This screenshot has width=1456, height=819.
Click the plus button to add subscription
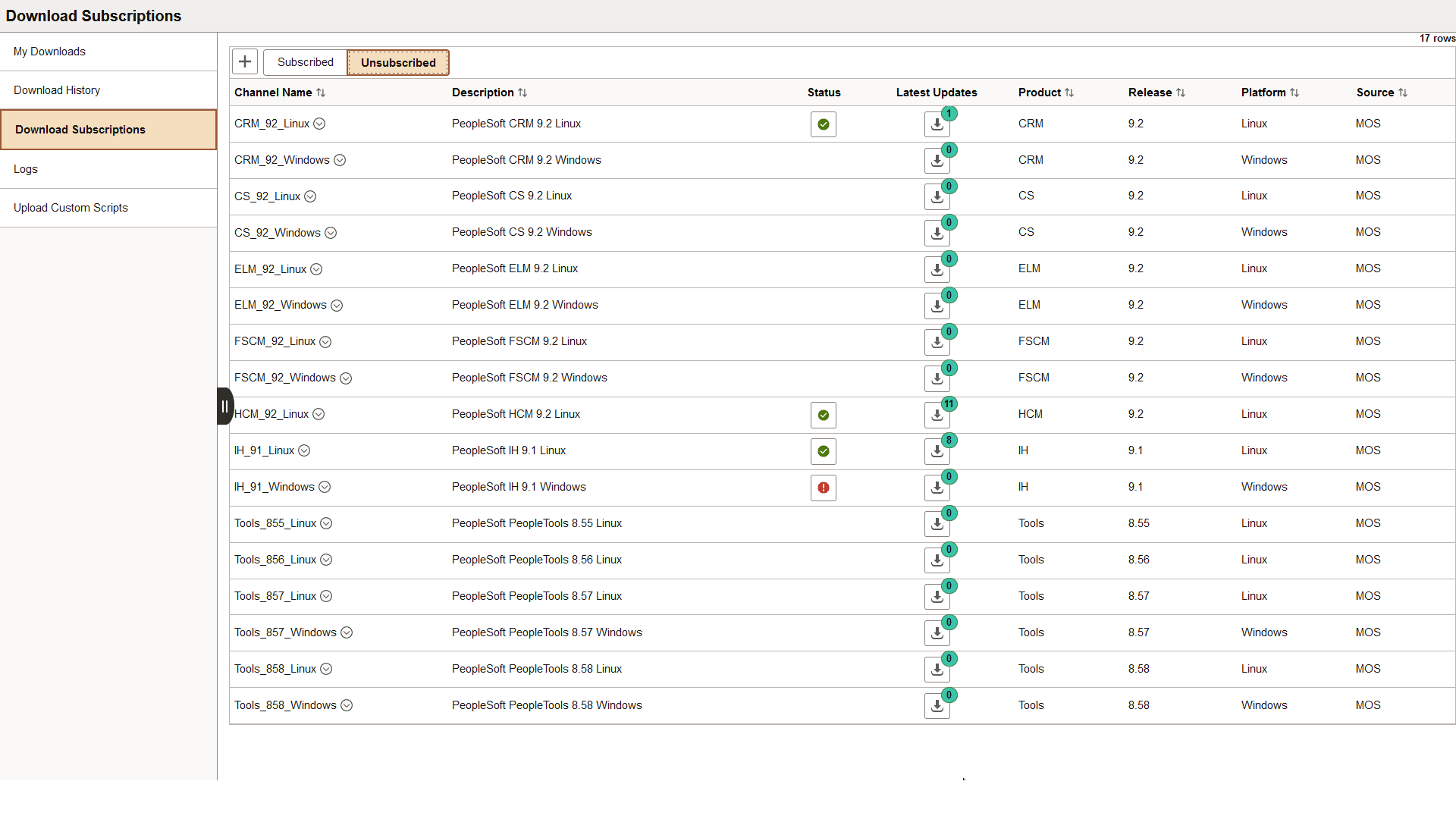tap(244, 61)
